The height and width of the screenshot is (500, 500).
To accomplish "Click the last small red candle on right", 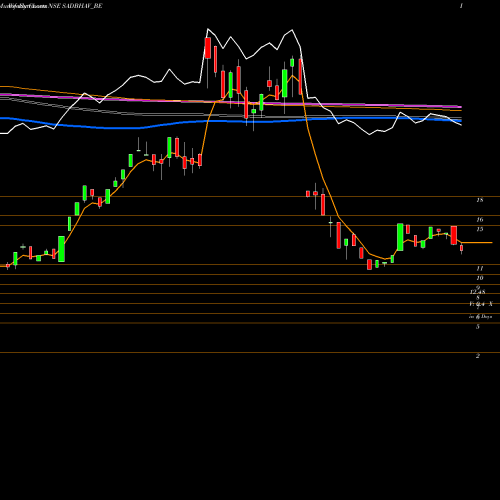I will [462, 248].
